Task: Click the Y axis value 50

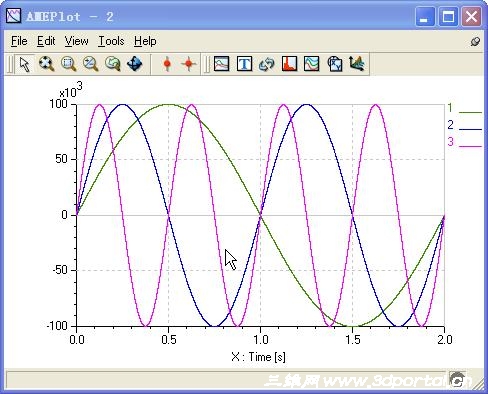Action: (x=61, y=159)
